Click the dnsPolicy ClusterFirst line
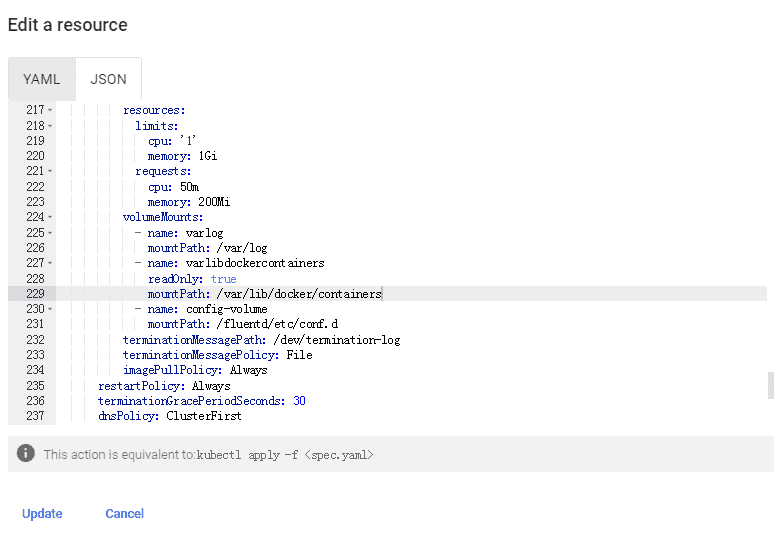 170,416
